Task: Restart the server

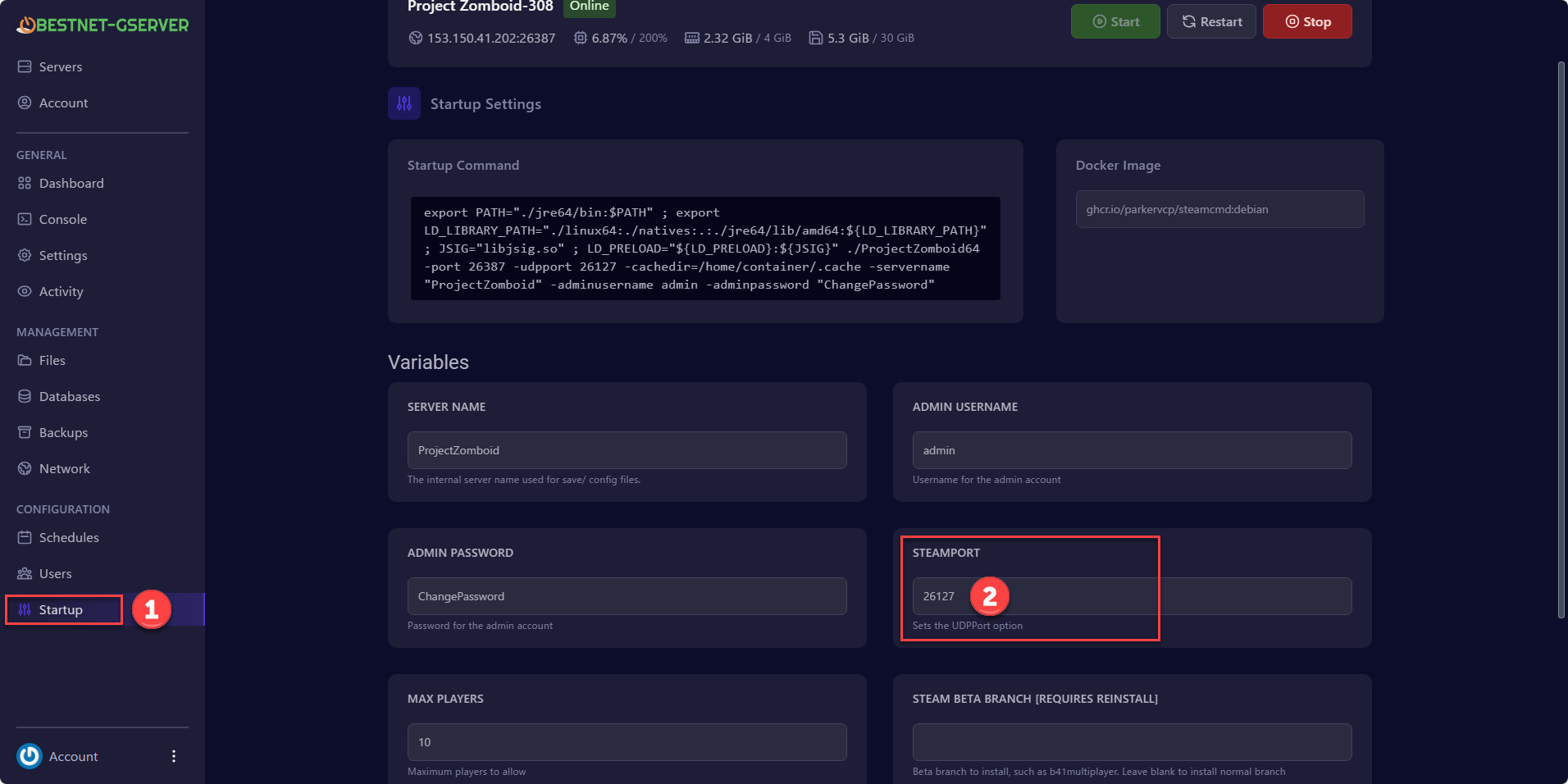Action: tap(1211, 21)
